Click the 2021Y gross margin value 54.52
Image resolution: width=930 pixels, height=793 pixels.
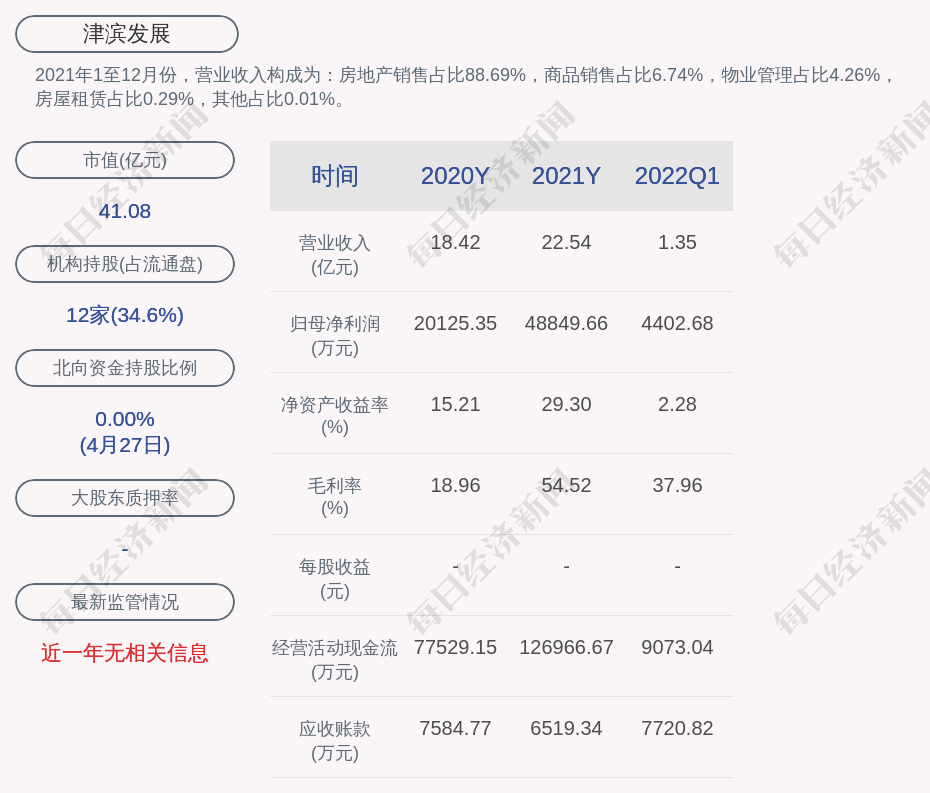coord(566,485)
